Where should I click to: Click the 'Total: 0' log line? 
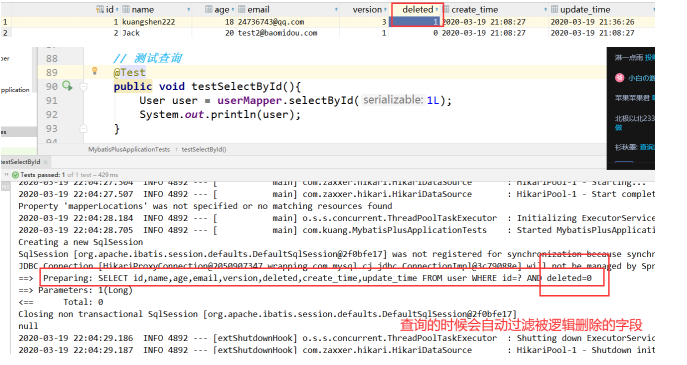coord(61,302)
